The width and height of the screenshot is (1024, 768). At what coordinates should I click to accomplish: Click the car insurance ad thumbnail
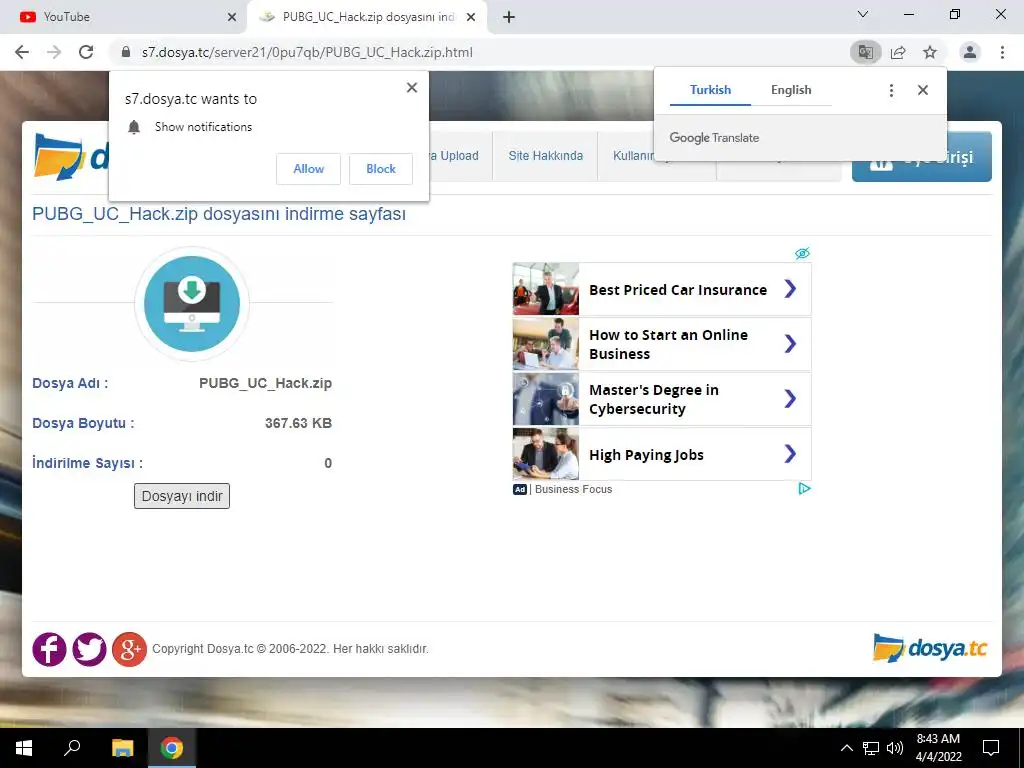click(x=546, y=289)
